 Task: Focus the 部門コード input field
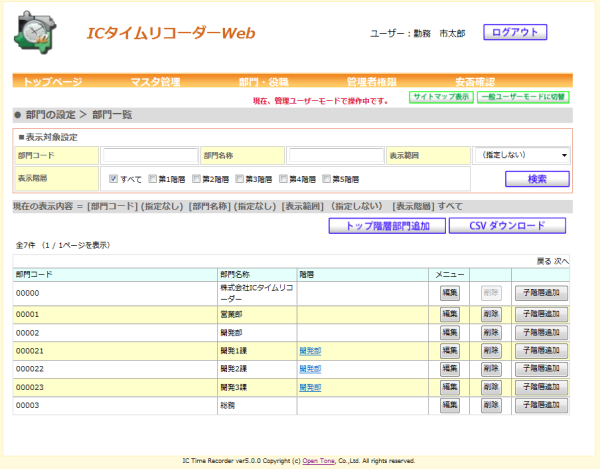(x=150, y=156)
